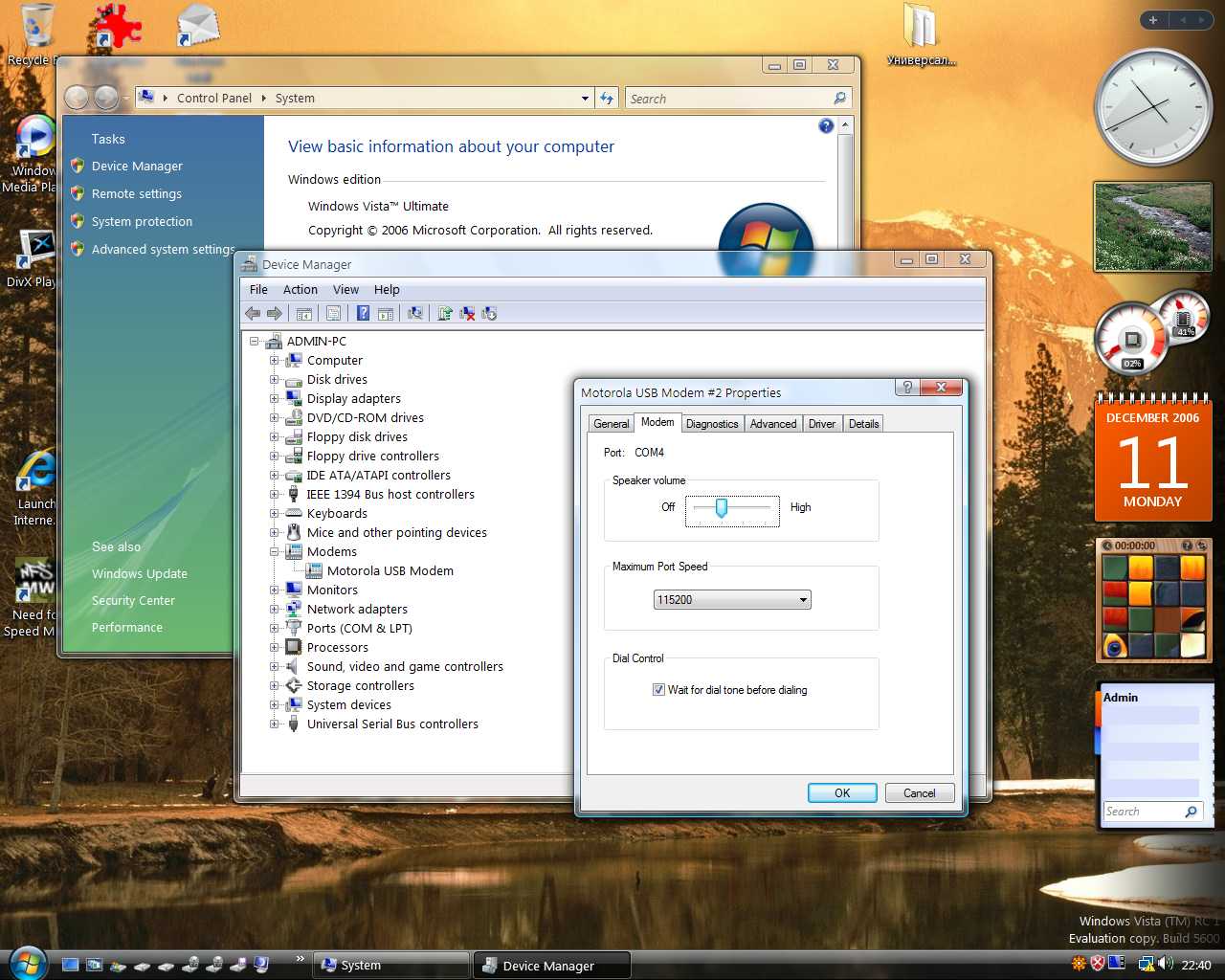Viewport: 1225px width, 980px height.
Task: Click the volume speaker icon in system tray
Action: click(x=1164, y=964)
